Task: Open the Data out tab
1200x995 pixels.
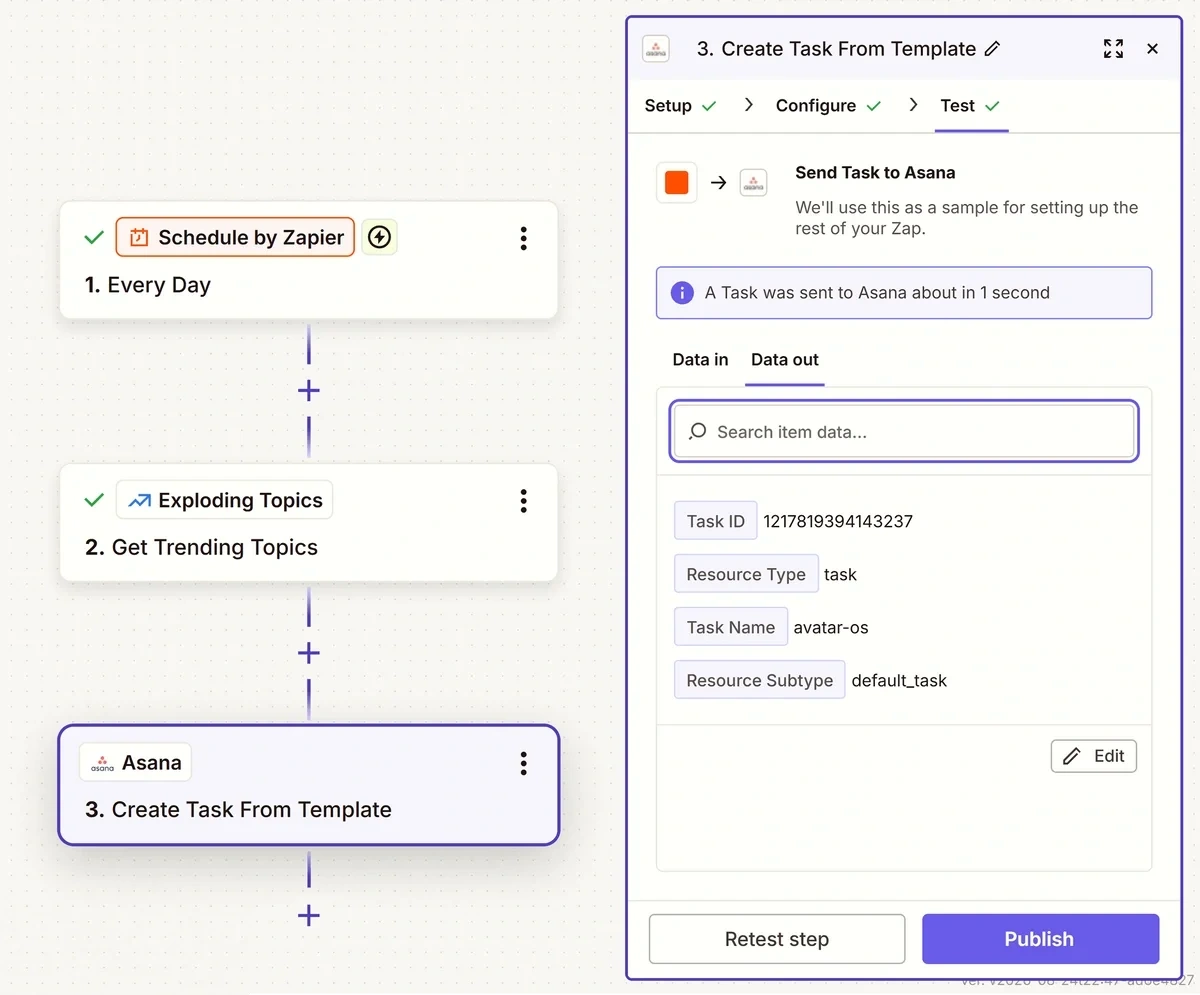Action: 785,360
